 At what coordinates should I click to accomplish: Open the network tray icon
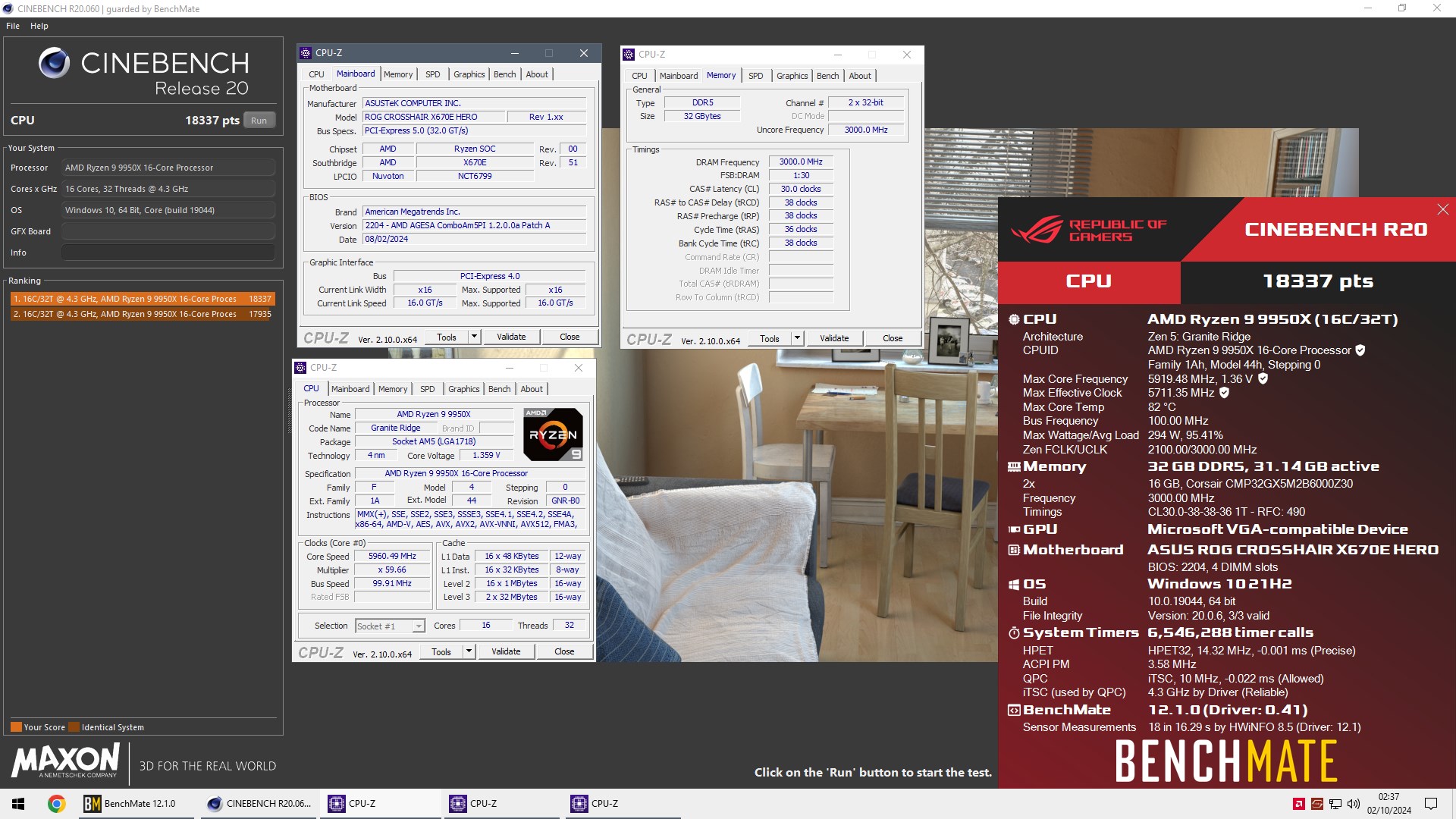coord(1335,804)
